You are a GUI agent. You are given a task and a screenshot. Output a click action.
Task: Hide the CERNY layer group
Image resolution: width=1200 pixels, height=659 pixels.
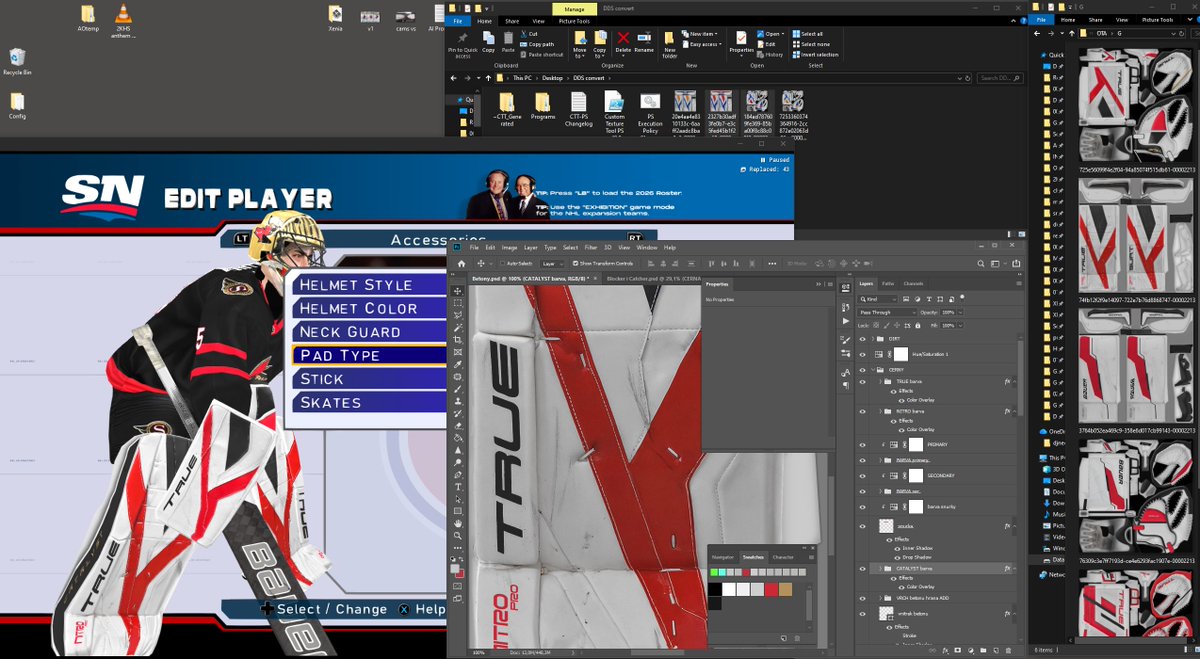863,370
